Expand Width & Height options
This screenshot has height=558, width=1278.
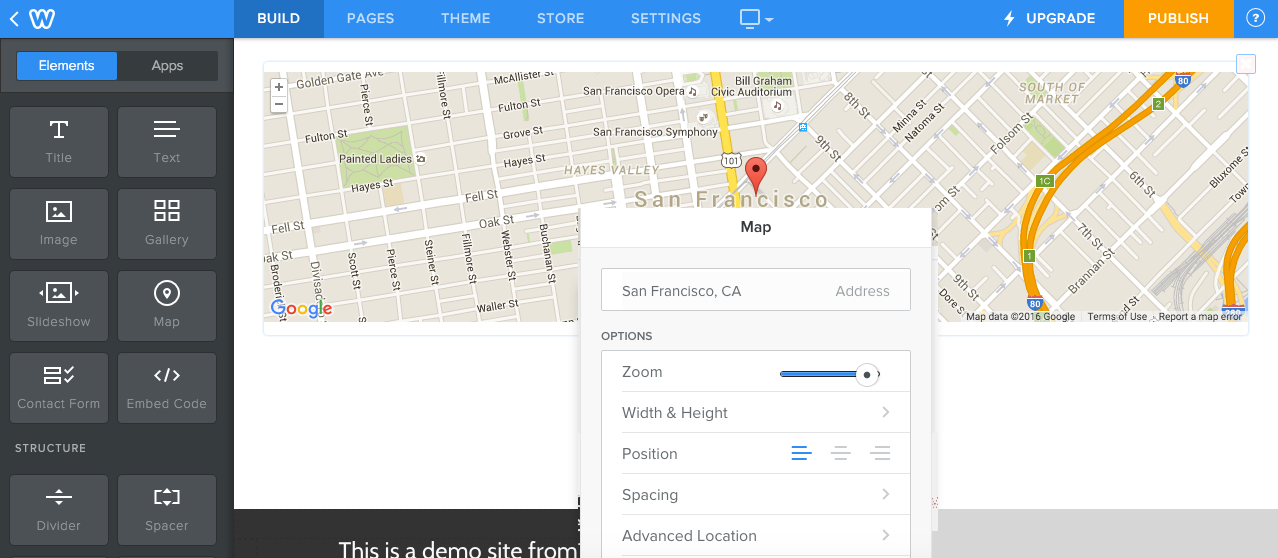coord(755,413)
